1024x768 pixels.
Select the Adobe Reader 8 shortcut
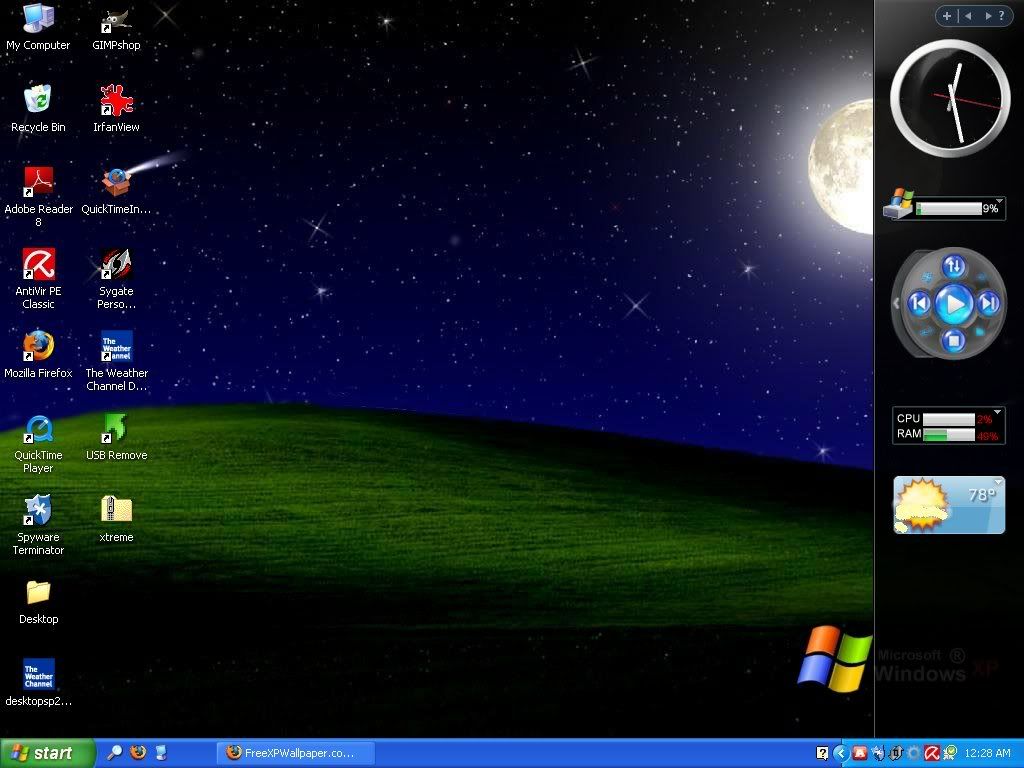coord(38,197)
